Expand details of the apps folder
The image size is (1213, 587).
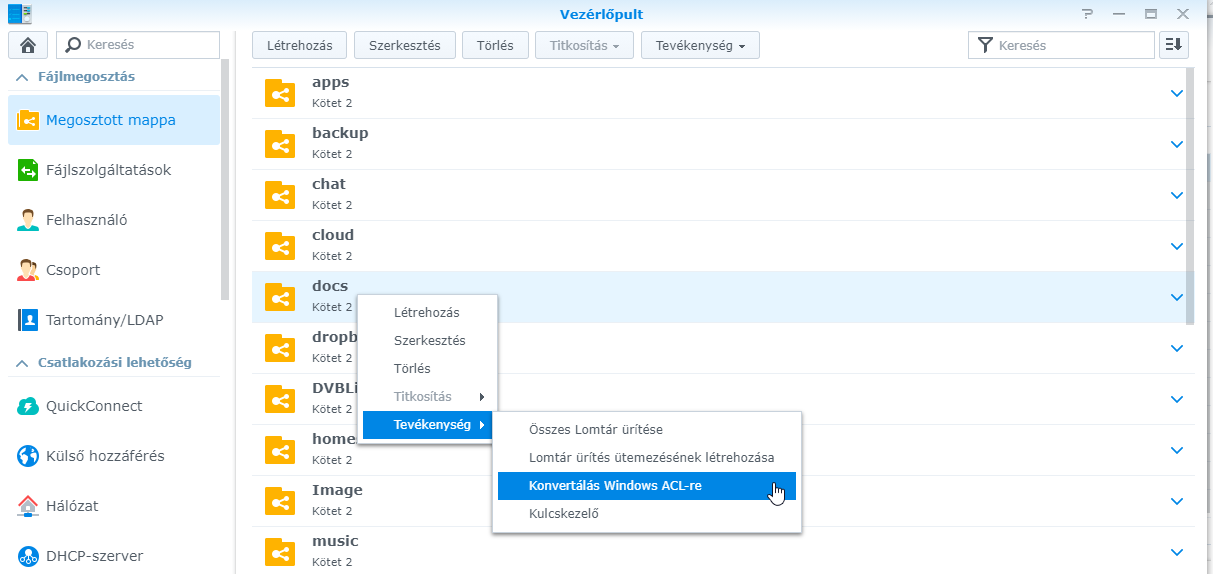pos(1177,93)
